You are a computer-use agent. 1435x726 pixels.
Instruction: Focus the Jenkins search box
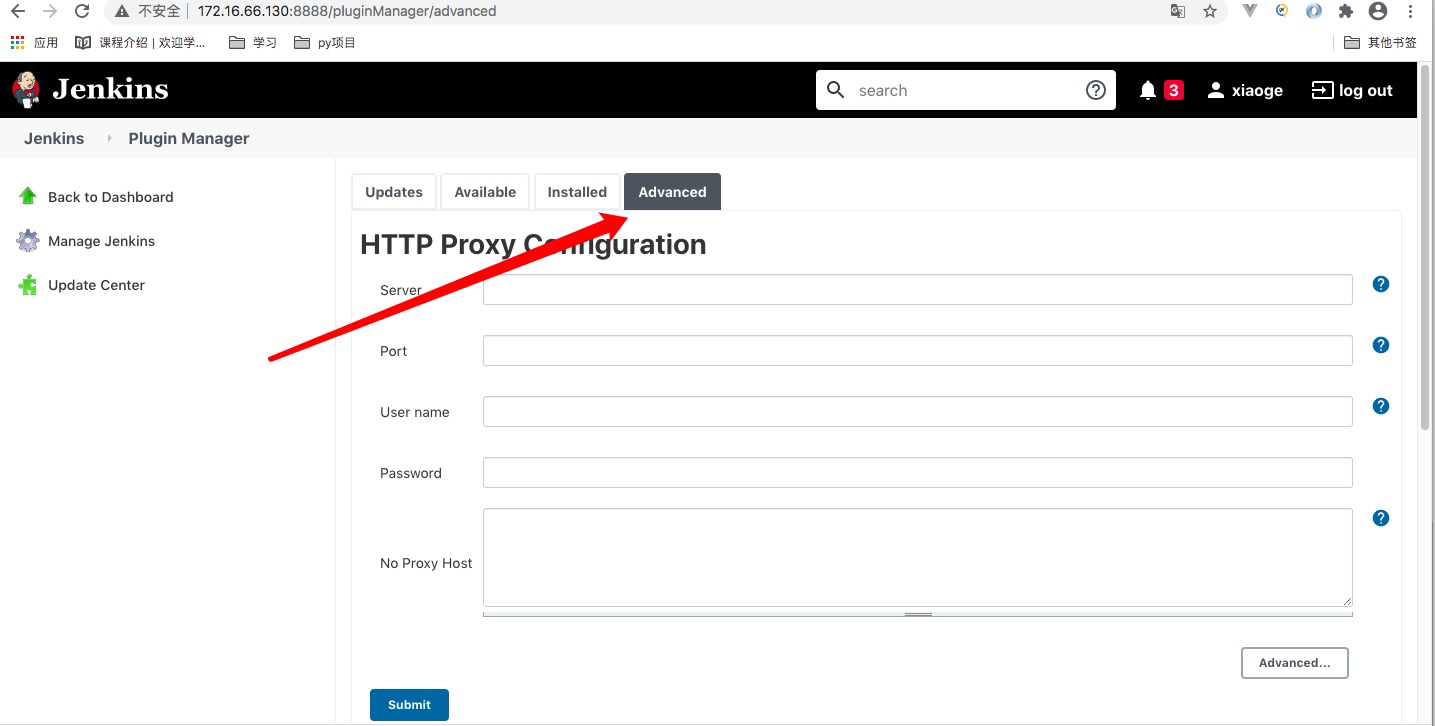click(965, 90)
